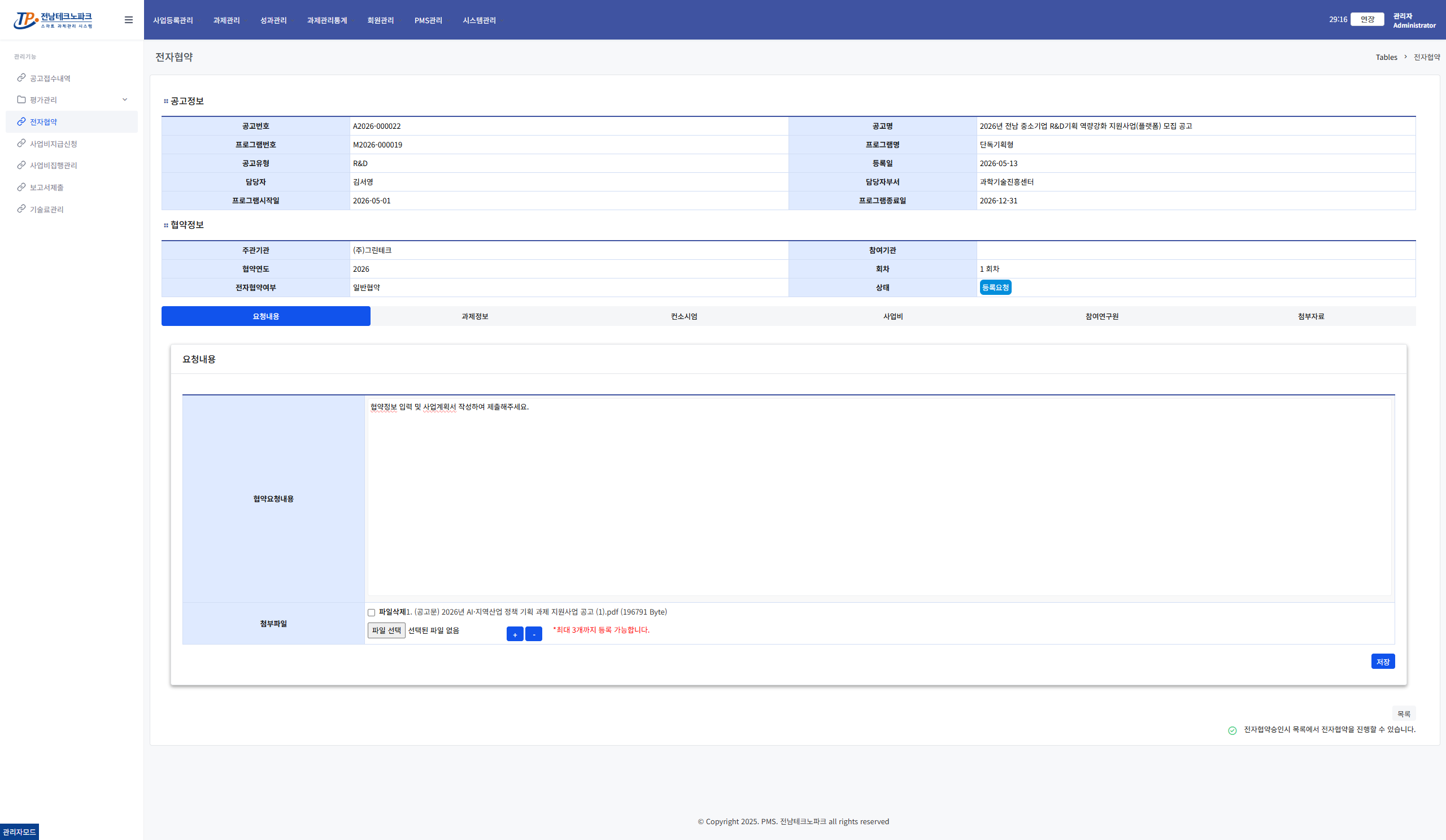Switch to the 사업비 tab

click(x=893, y=316)
